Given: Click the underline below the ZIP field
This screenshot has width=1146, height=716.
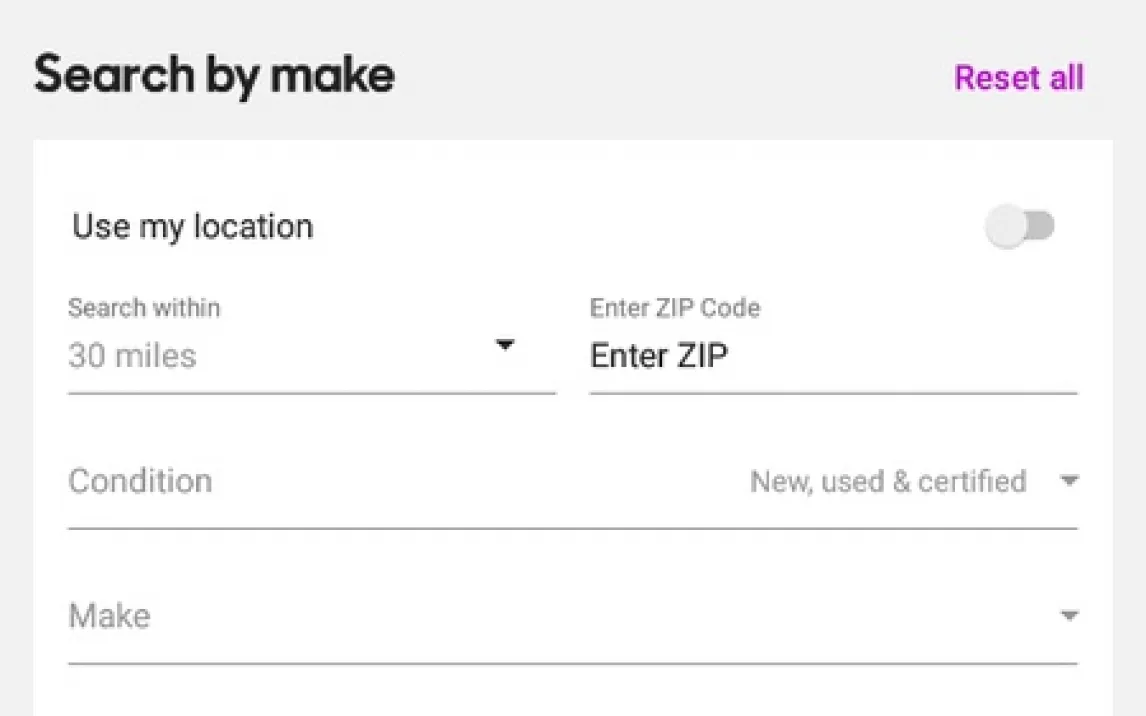Looking at the screenshot, I should [x=833, y=393].
